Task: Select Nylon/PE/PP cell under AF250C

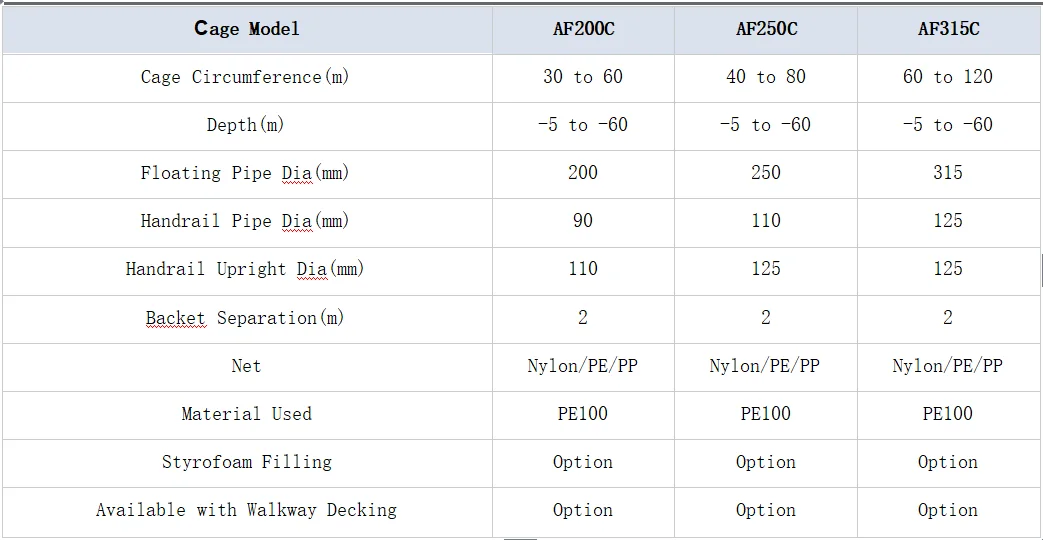Action: 765,366
